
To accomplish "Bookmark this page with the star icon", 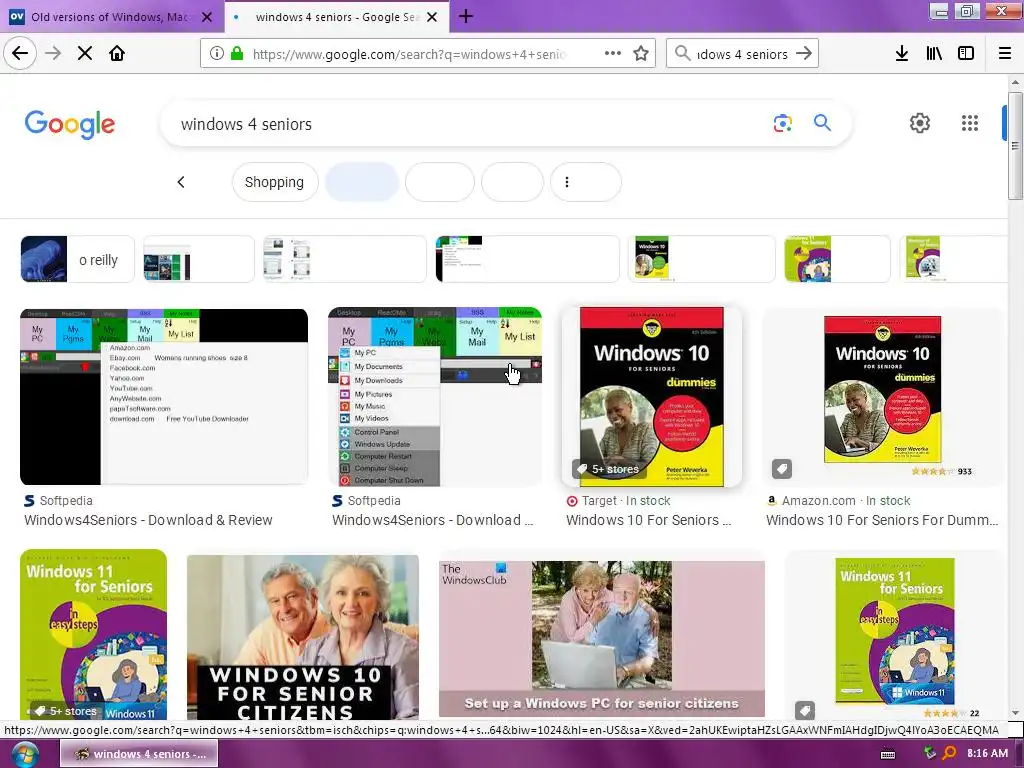I will click(641, 54).
